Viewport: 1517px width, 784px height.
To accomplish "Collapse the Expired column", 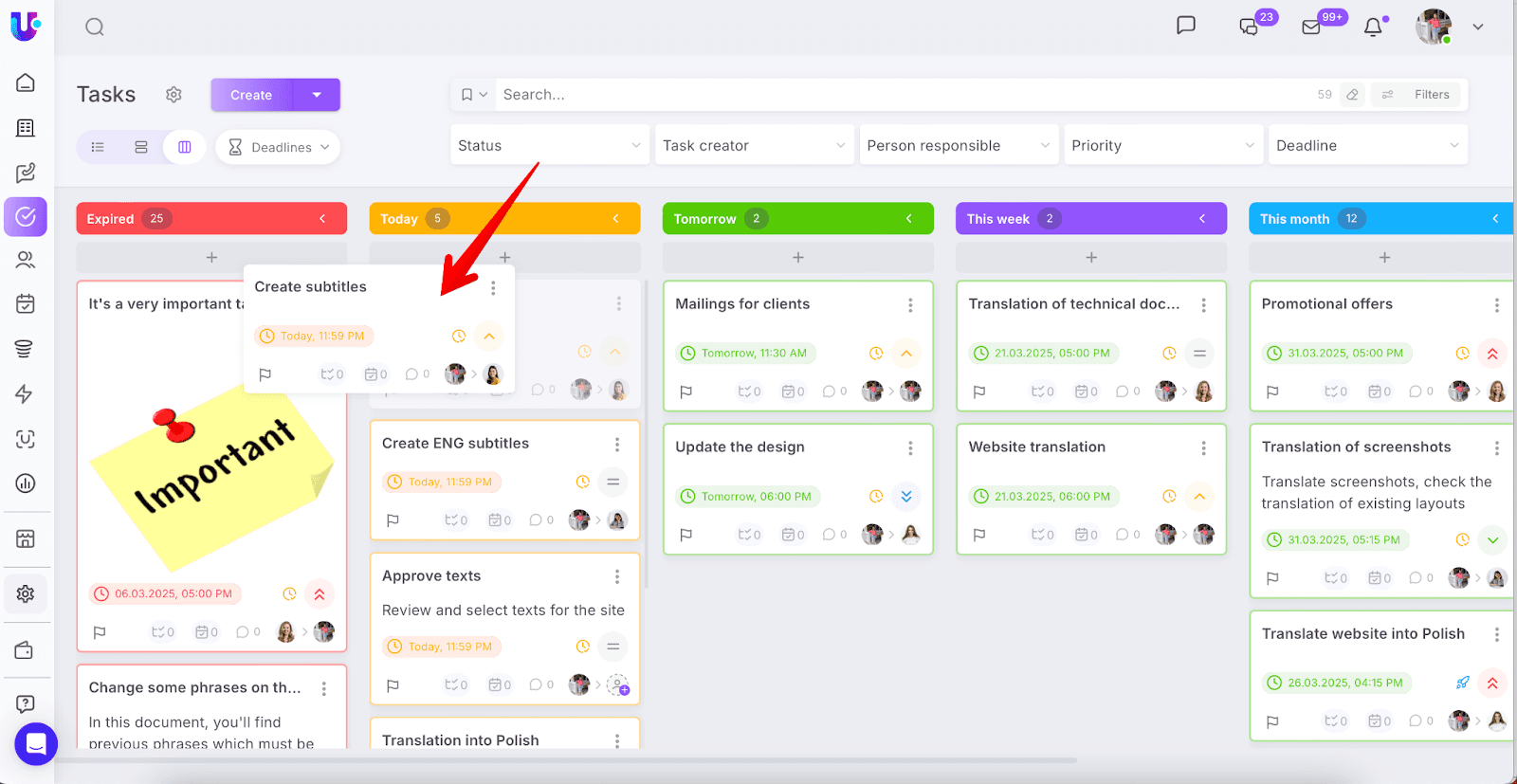I will 322,219.
